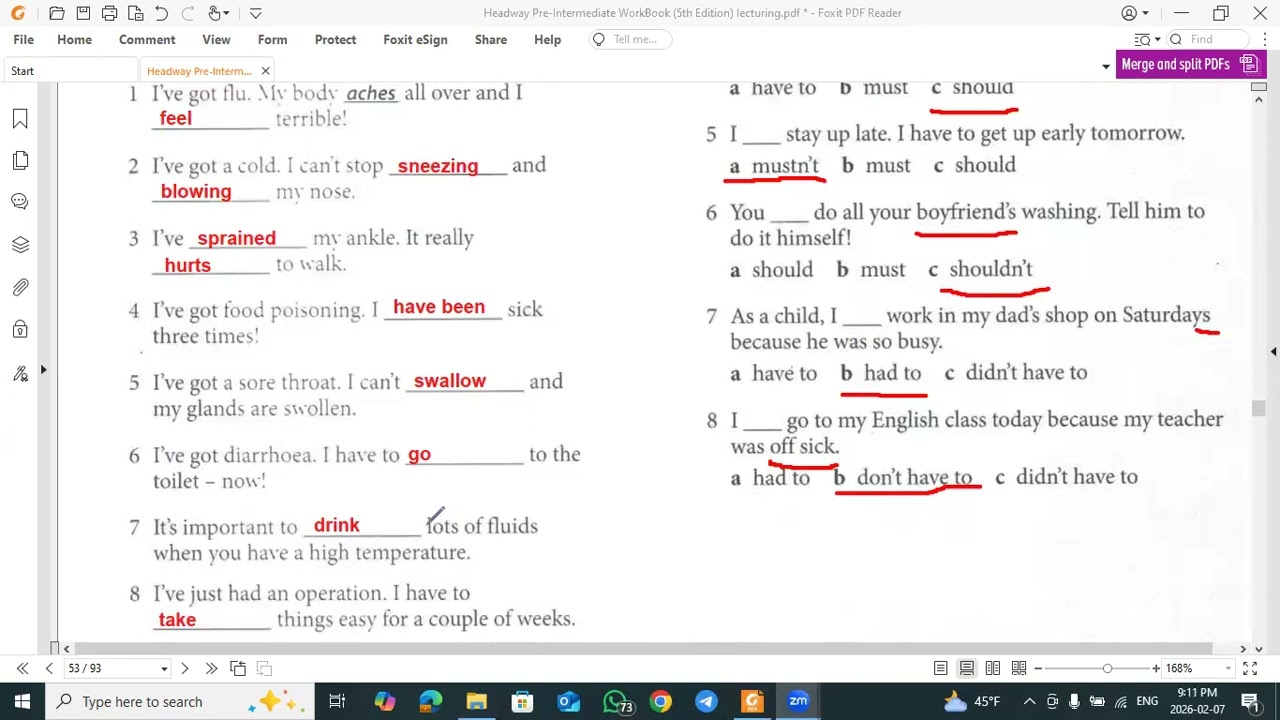Enter full screen mode icon
1280x720 pixels.
point(1251,668)
